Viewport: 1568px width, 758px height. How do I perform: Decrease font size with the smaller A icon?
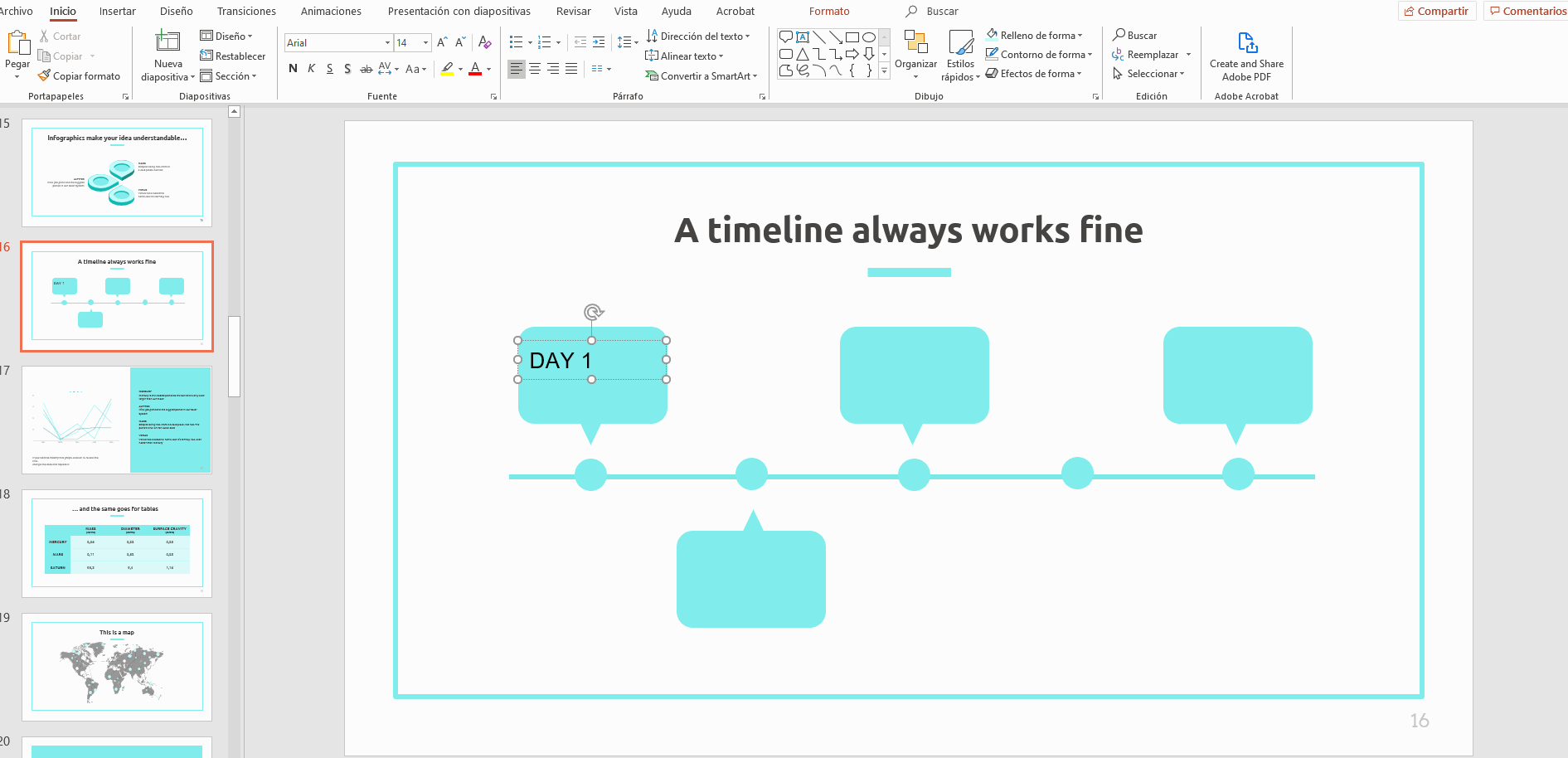click(x=460, y=42)
